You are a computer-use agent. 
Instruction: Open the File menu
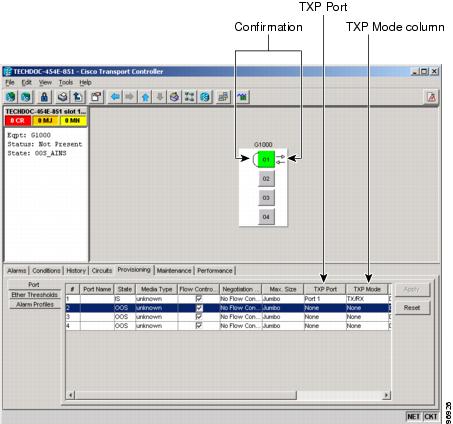[10, 82]
